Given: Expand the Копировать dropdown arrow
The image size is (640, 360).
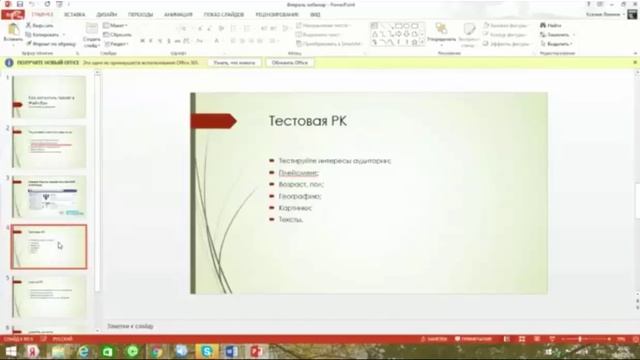Looking at the screenshot, I should (64, 35).
